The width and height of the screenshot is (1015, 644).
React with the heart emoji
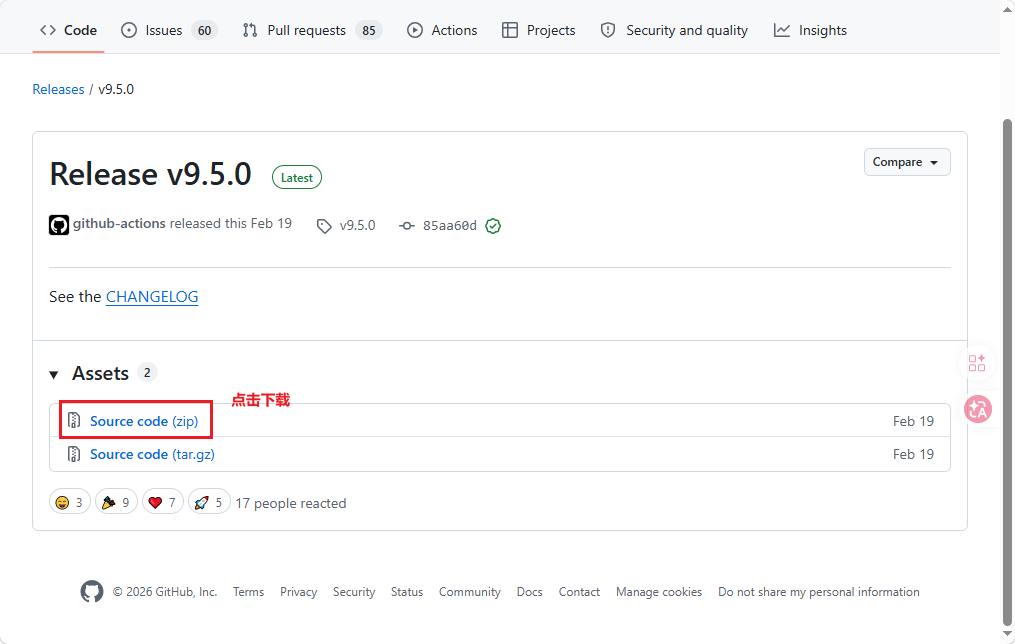tap(162, 502)
